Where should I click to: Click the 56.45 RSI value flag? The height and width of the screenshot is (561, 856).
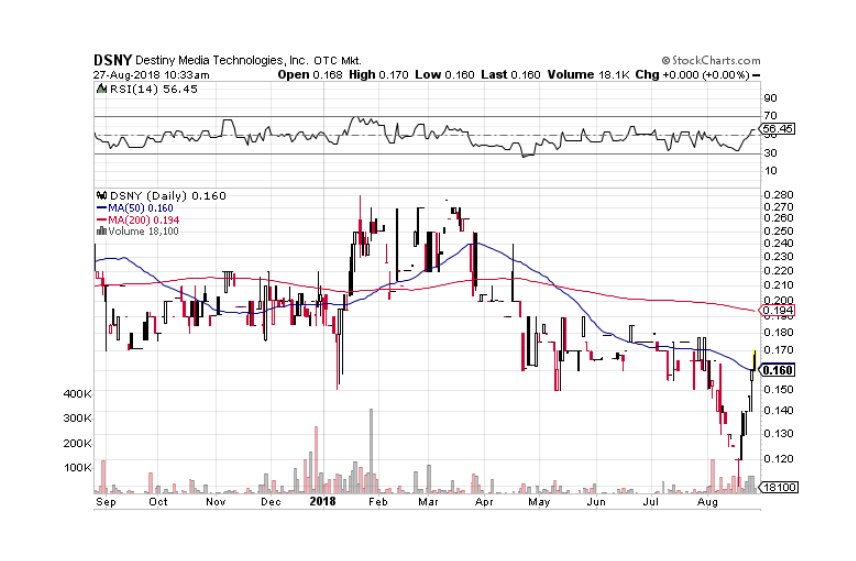[x=777, y=129]
